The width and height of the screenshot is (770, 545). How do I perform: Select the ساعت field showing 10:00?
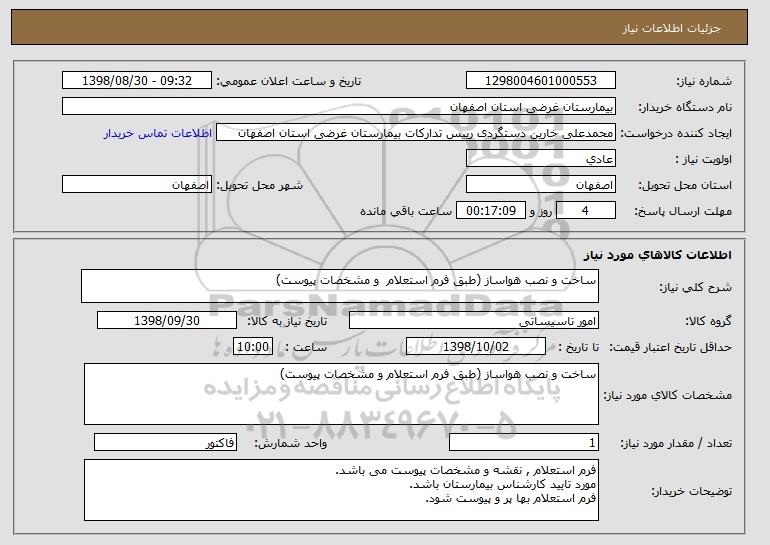coord(253,347)
